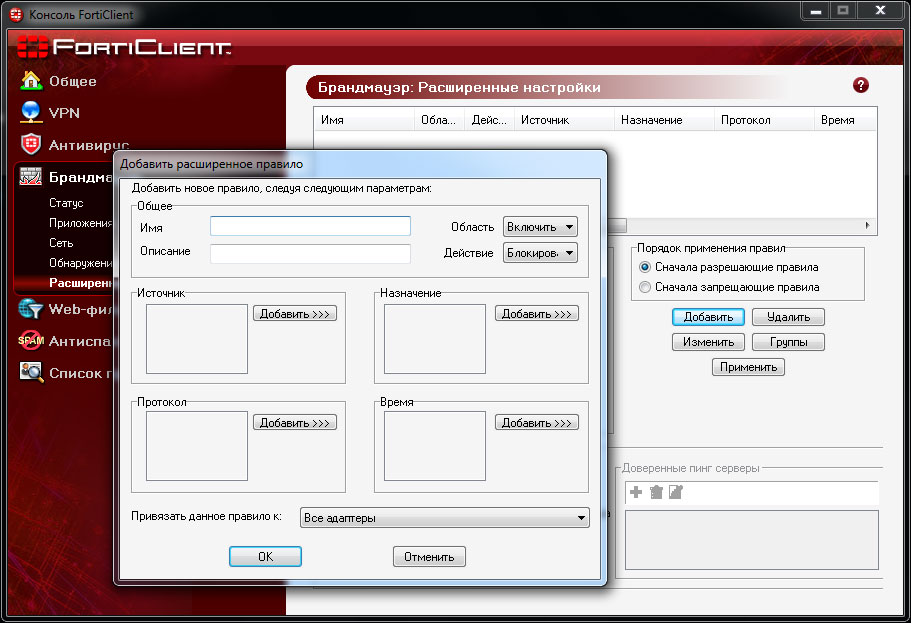Open firewall 'Обнаружение' submenu item
Image resolution: width=911 pixels, height=623 pixels.
(81, 263)
